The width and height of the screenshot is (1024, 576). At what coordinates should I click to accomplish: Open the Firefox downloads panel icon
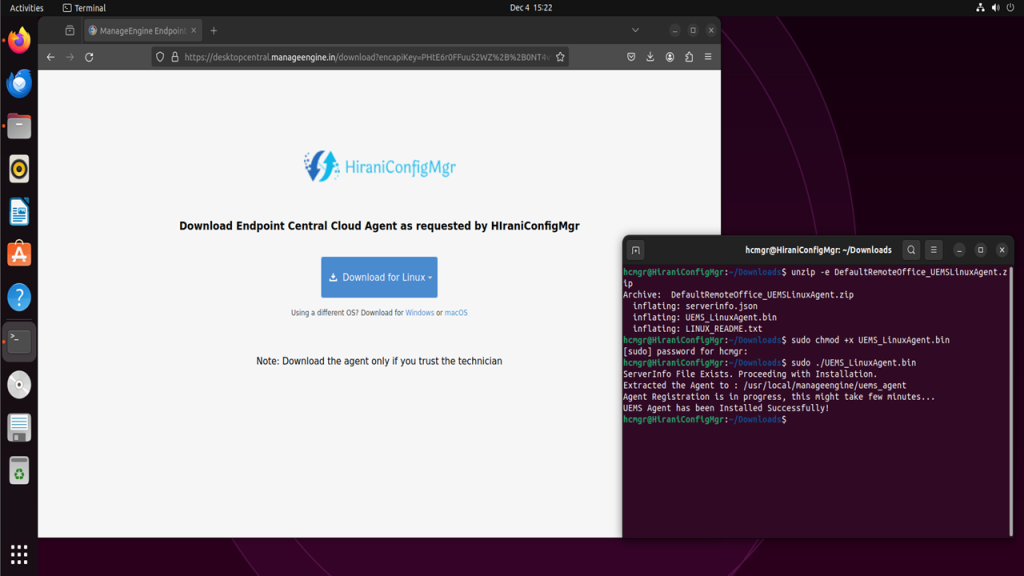pos(652,57)
